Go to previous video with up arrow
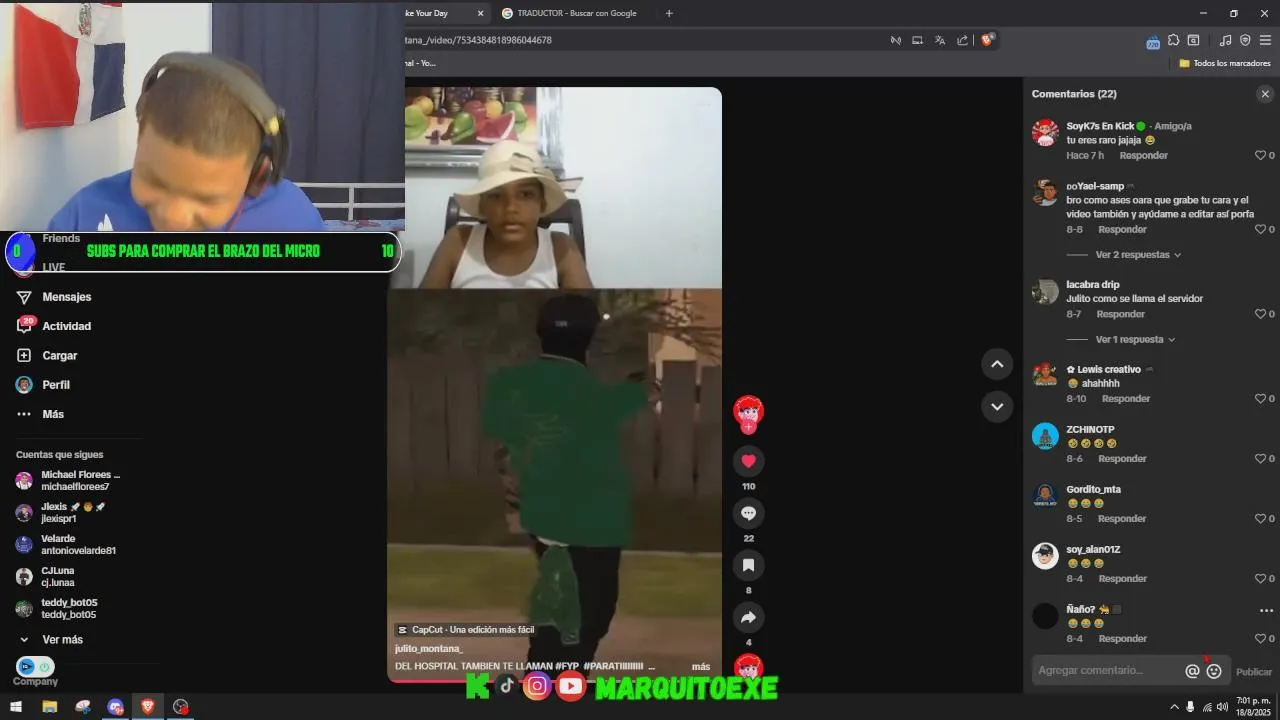This screenshot has width=1280, height=720. (x=997, y=365)
